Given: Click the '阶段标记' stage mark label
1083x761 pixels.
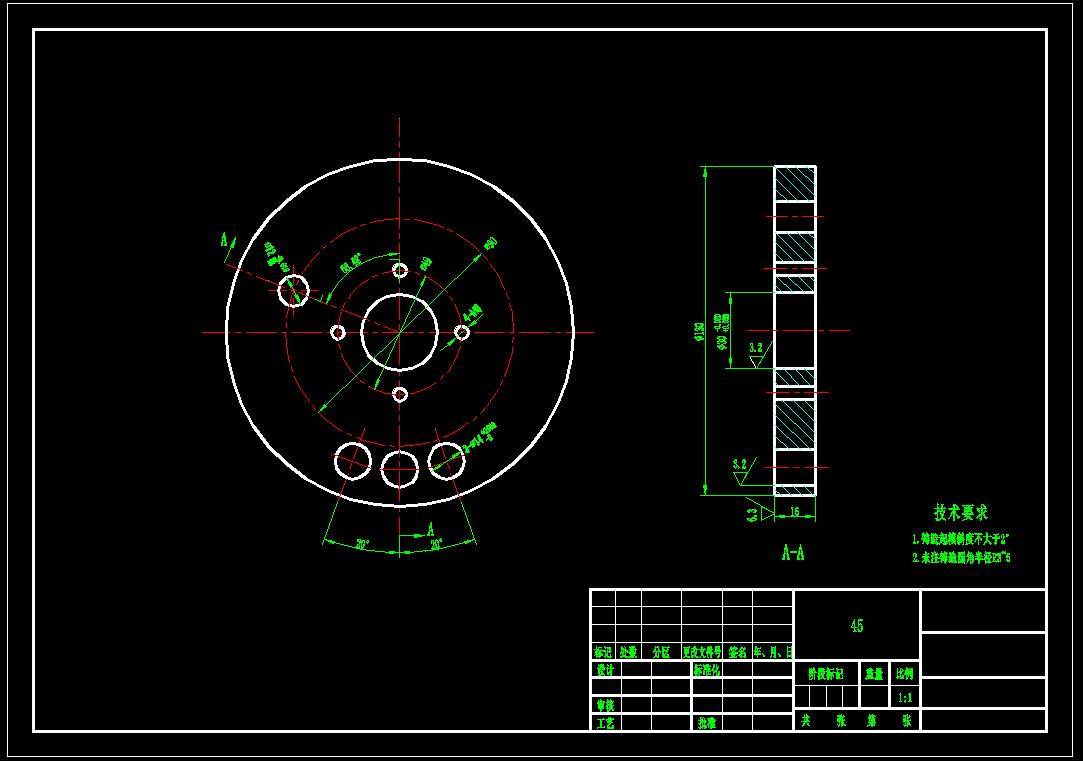Looking at the screenshot, I should (826, 674).
